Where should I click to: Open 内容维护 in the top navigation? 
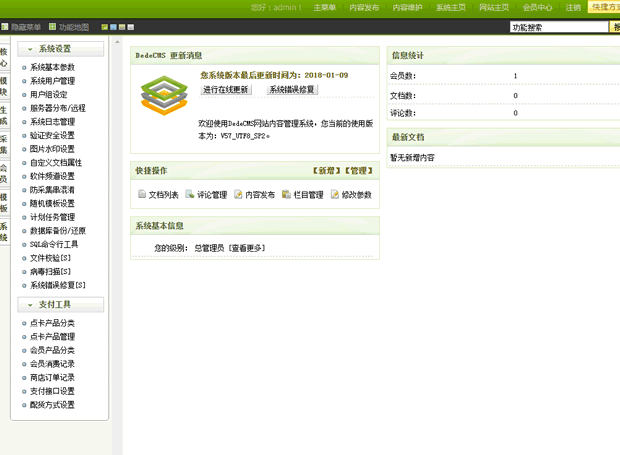click(406, 7)
